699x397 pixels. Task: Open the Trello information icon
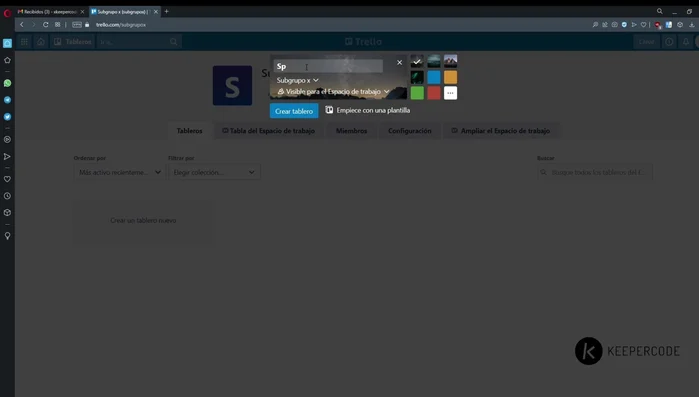point(669,41)
